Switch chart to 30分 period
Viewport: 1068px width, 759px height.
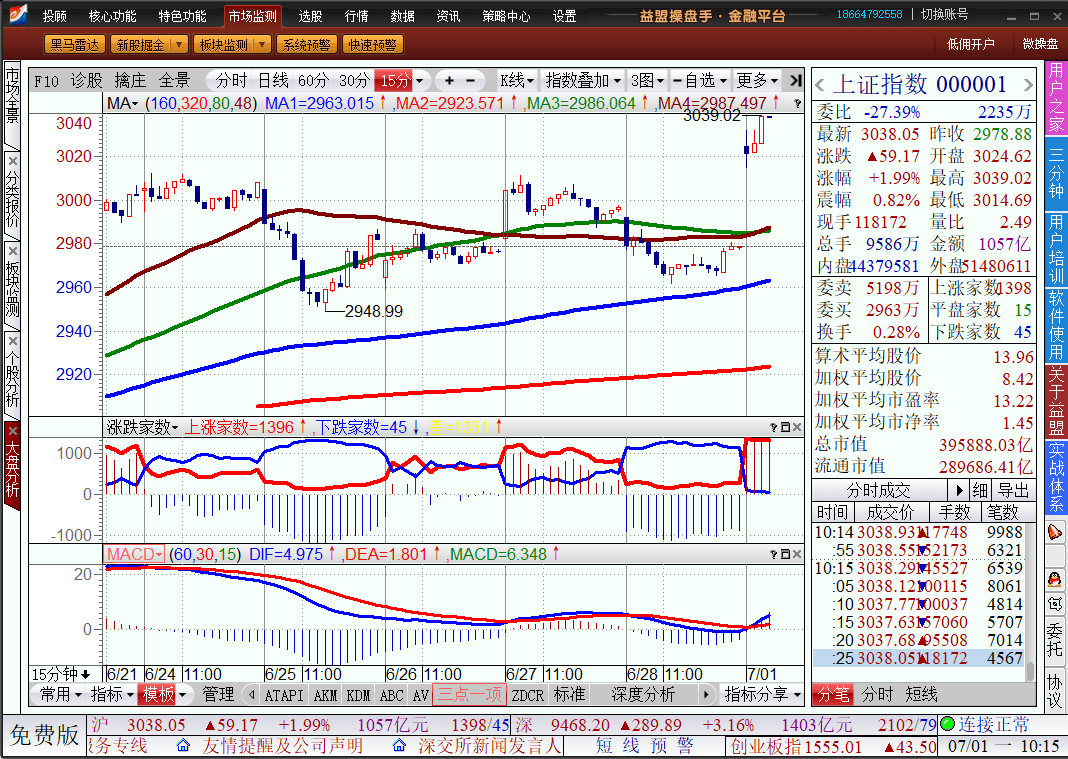pos(354,80)
